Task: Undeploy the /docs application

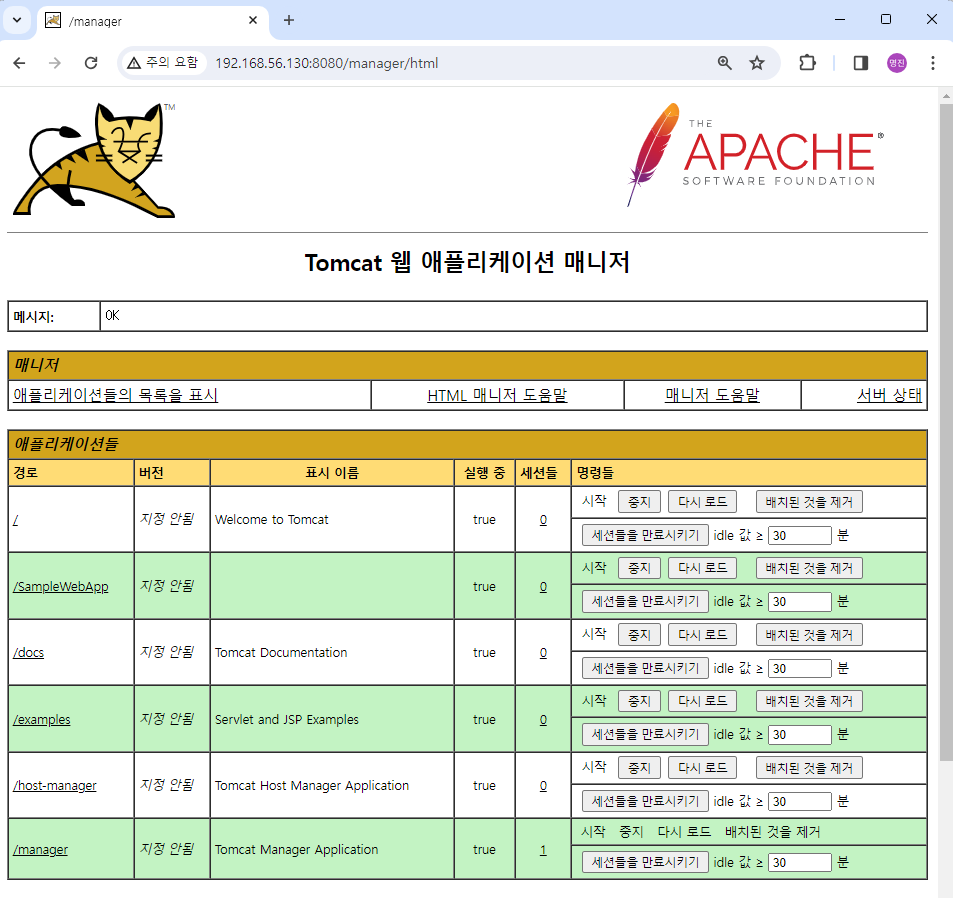Action: pyautogui.click(x=809, y=635)
